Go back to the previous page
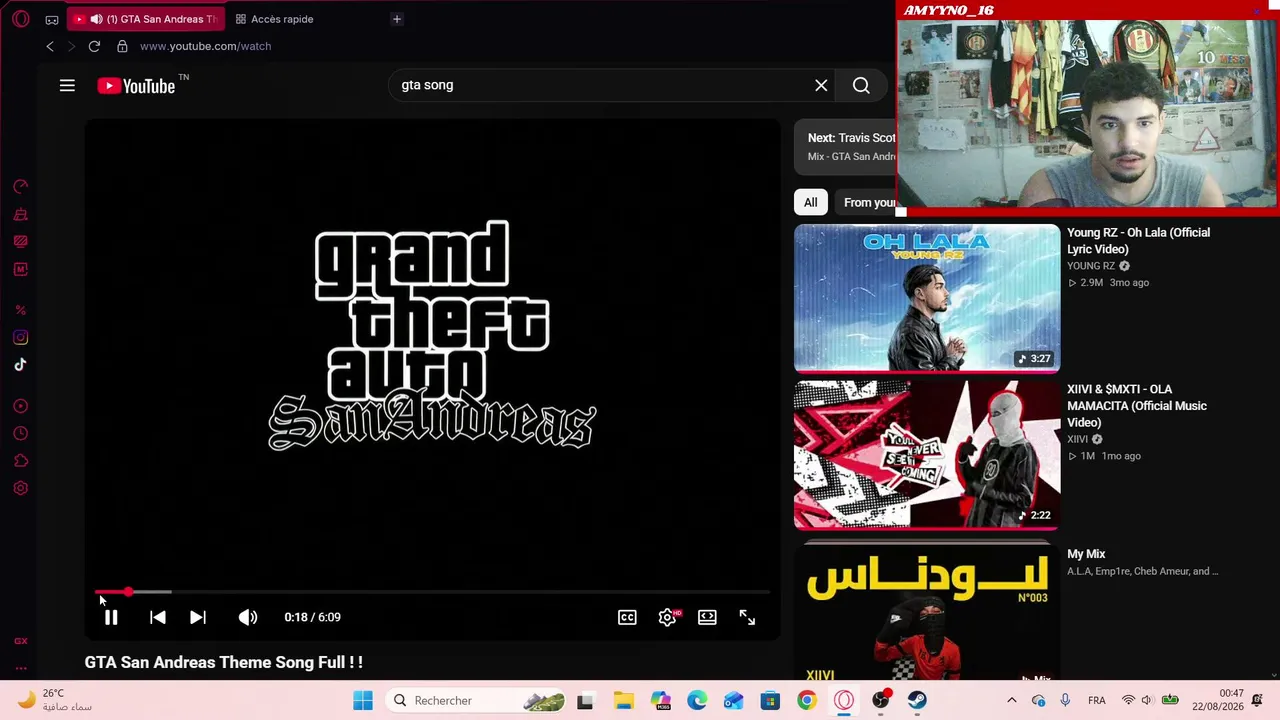The width and height of the screenshot is (1280, 720). [50, 46]
